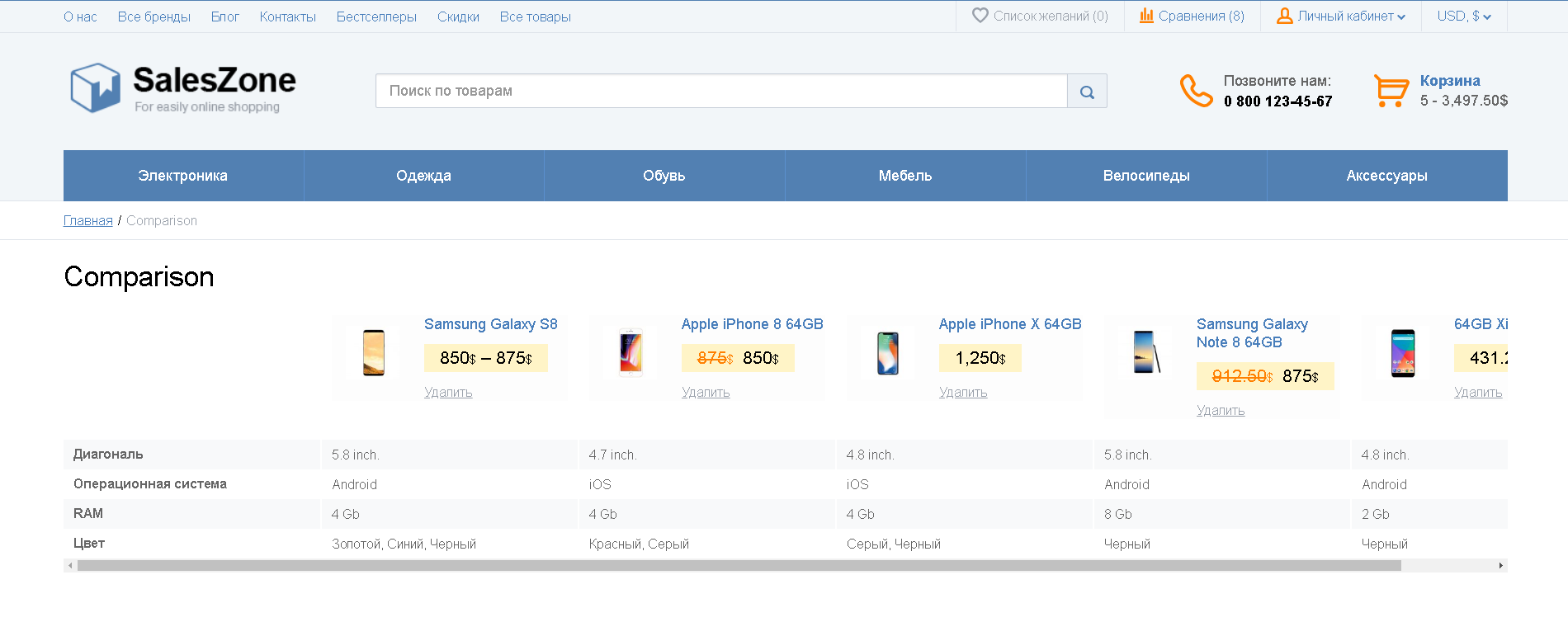Click the search magnifier icon button

[x=1087, y=91]
